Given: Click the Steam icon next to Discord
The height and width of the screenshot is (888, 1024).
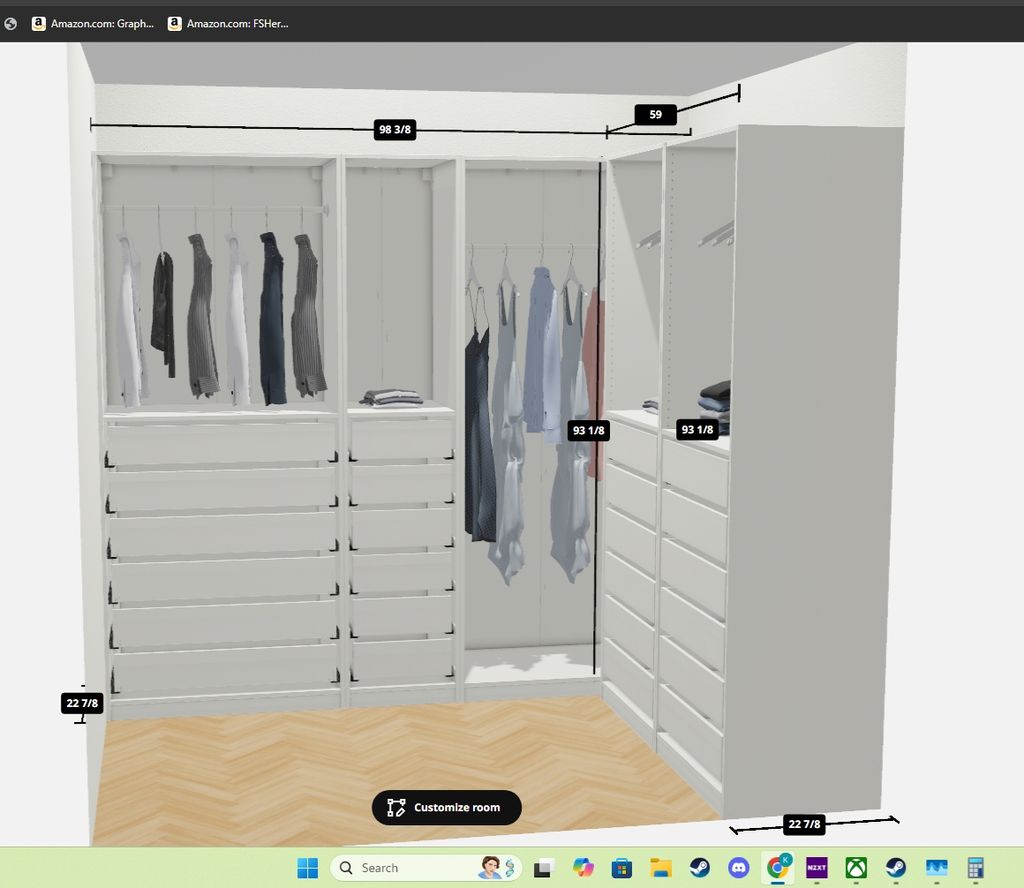Looking at the screenshot, I should pos(700,867).
